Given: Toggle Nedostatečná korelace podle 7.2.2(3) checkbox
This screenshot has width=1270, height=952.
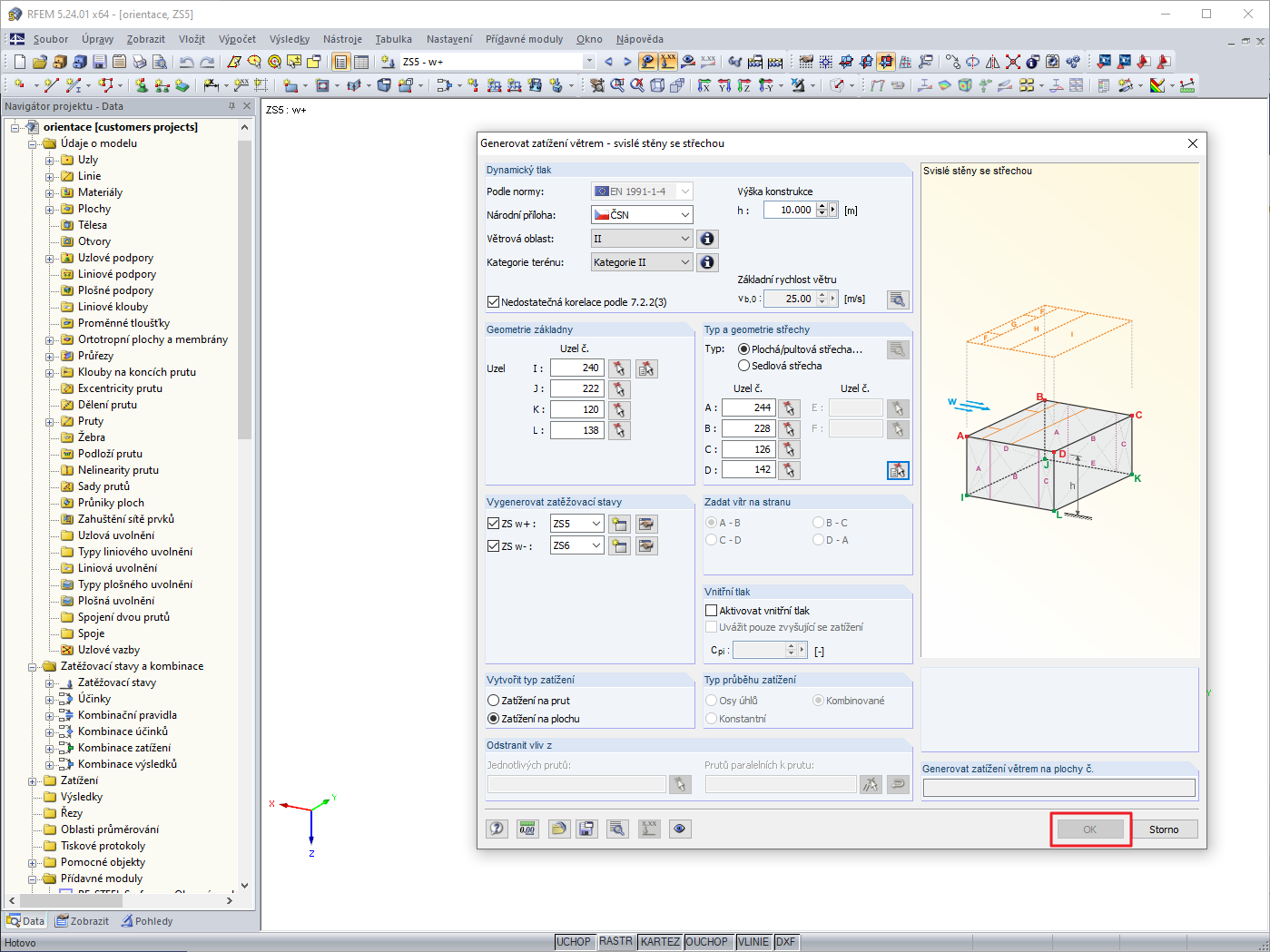Looking at the screenshot, I should tap(494, 302).
